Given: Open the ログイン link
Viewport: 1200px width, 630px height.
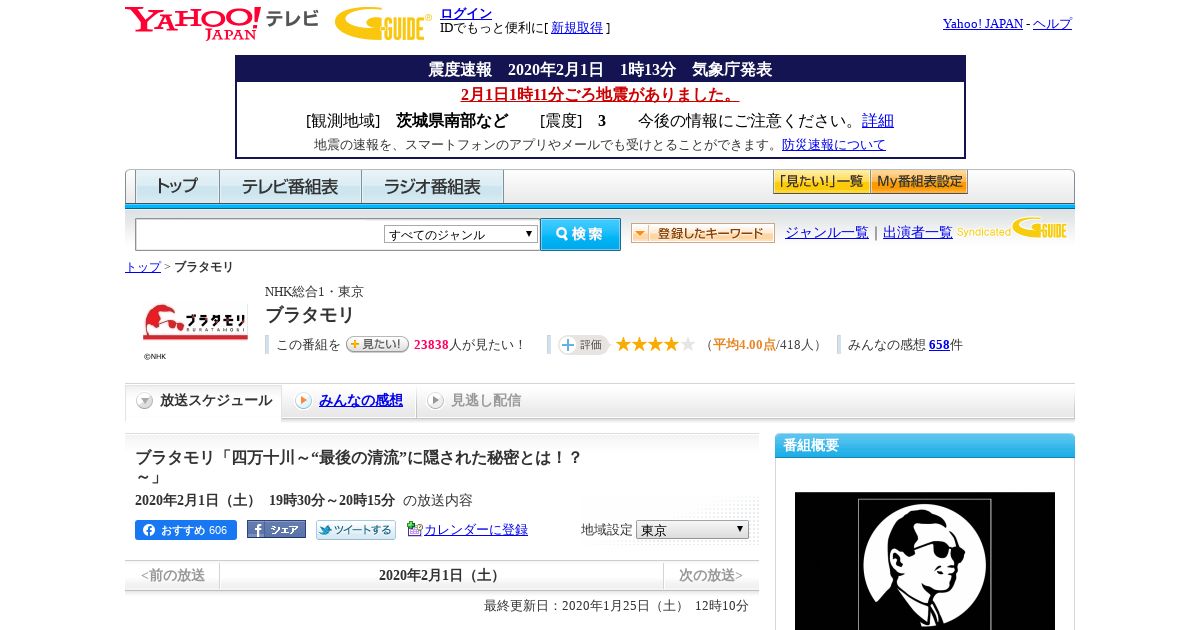Looking at the screenshot, I should pyautogui.click(x=466, y=13).
